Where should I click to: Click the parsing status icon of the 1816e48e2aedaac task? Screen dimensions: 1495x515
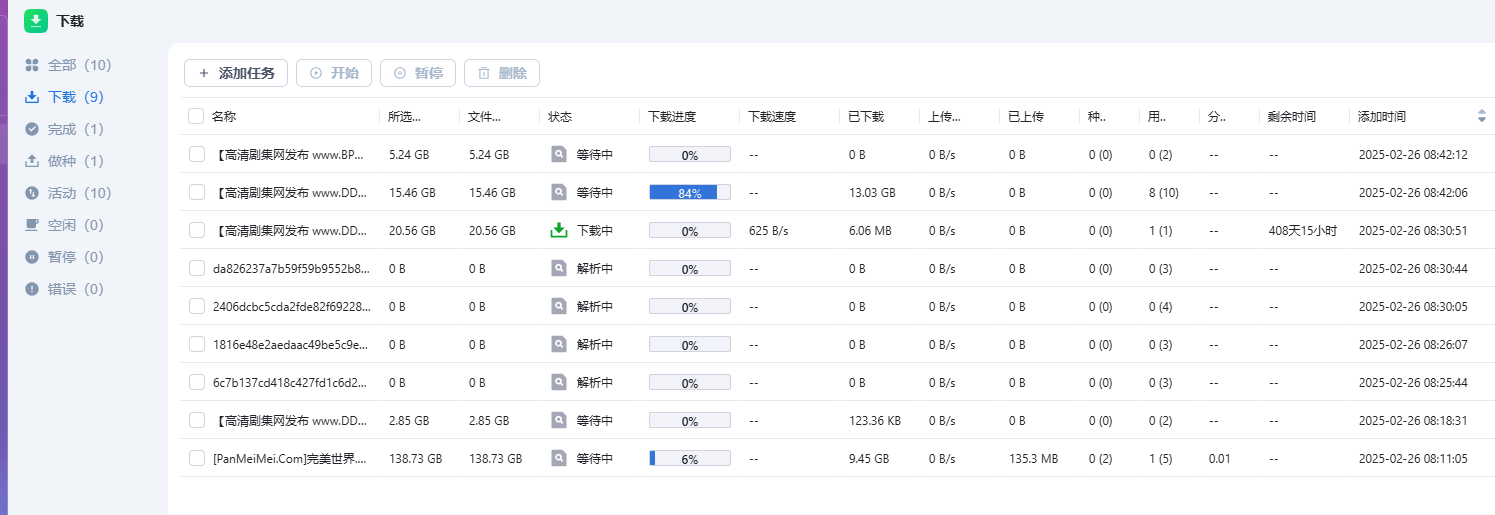(x=559, y=344)
